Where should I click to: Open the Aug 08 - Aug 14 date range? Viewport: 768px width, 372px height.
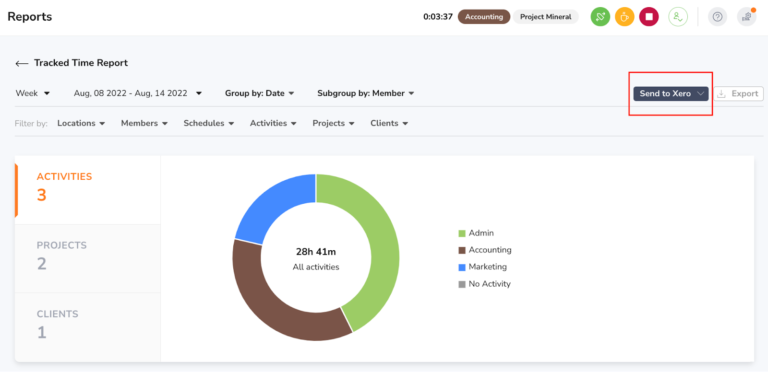[x=138, y=93]
